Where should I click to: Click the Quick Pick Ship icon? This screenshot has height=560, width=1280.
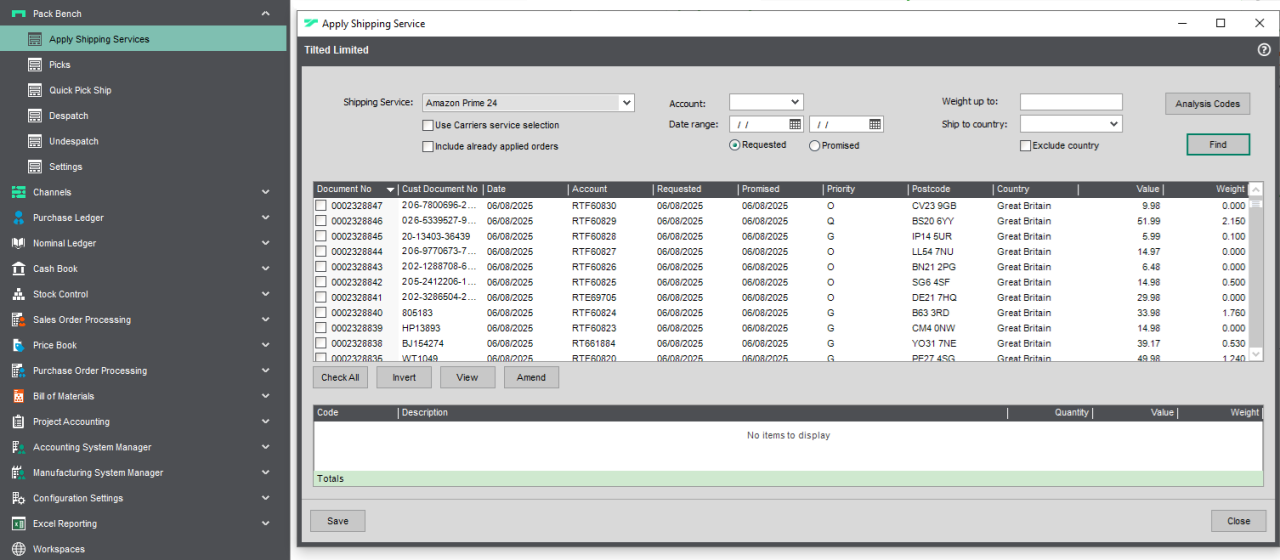coord(35,90)
